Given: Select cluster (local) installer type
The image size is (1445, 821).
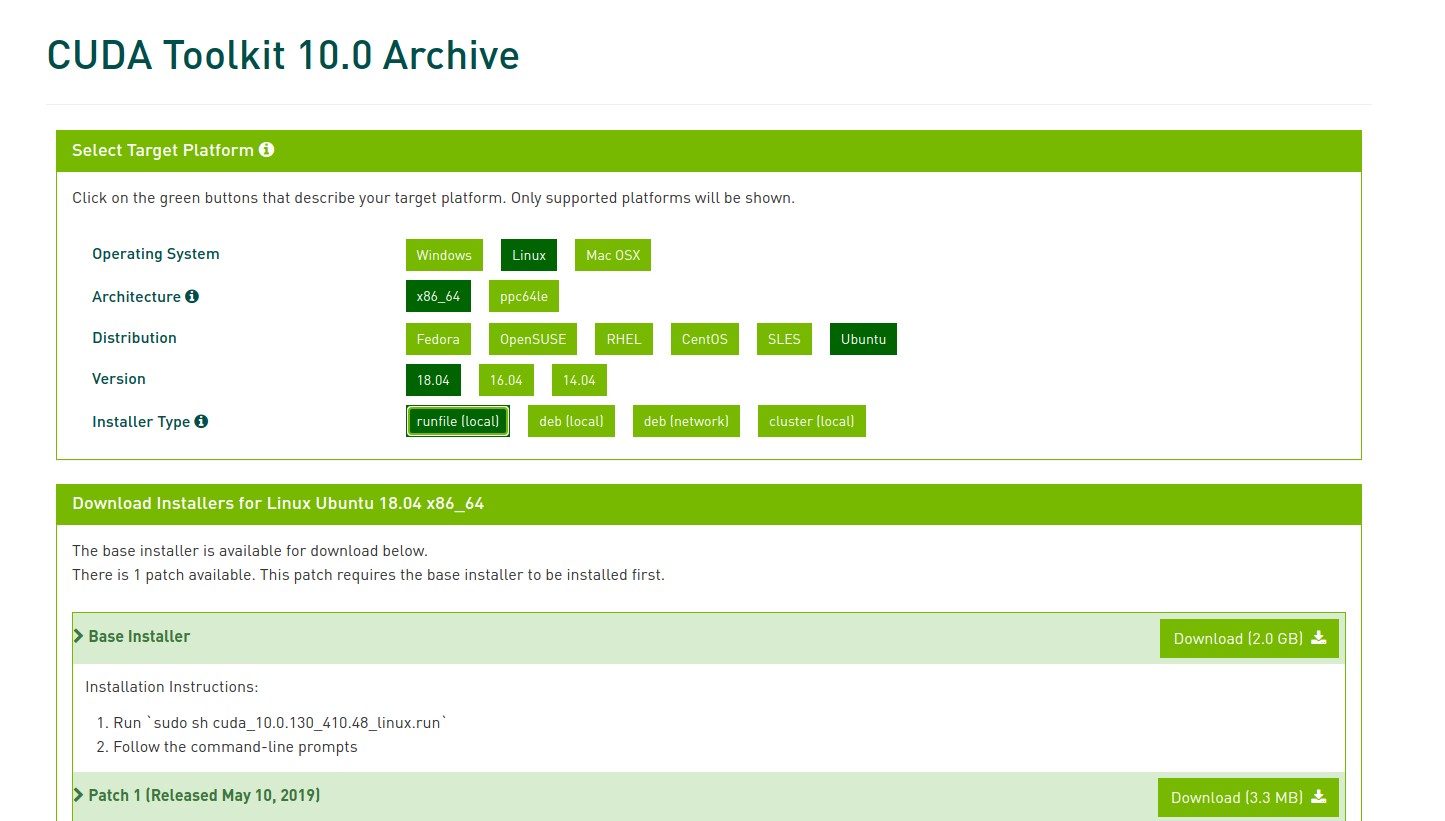Looking at the screenshot, I should click(x=812, y=421).
